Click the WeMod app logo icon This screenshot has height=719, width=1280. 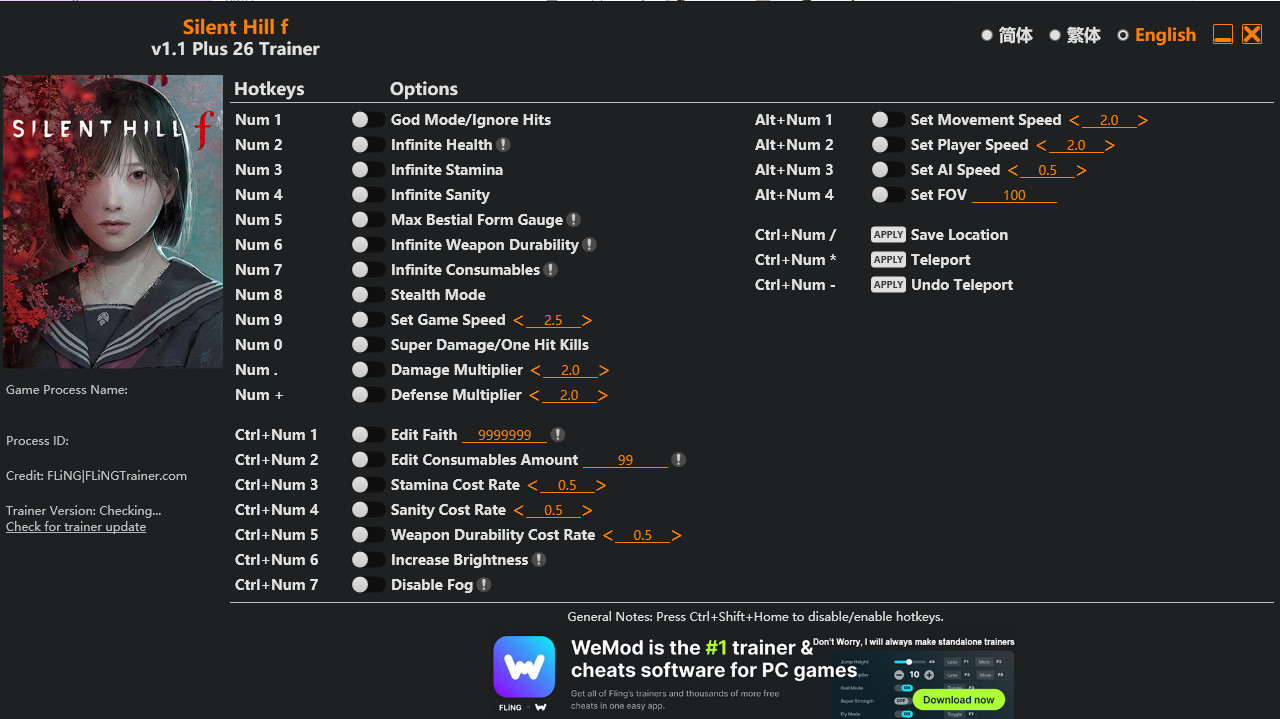(x=524, y=667)
